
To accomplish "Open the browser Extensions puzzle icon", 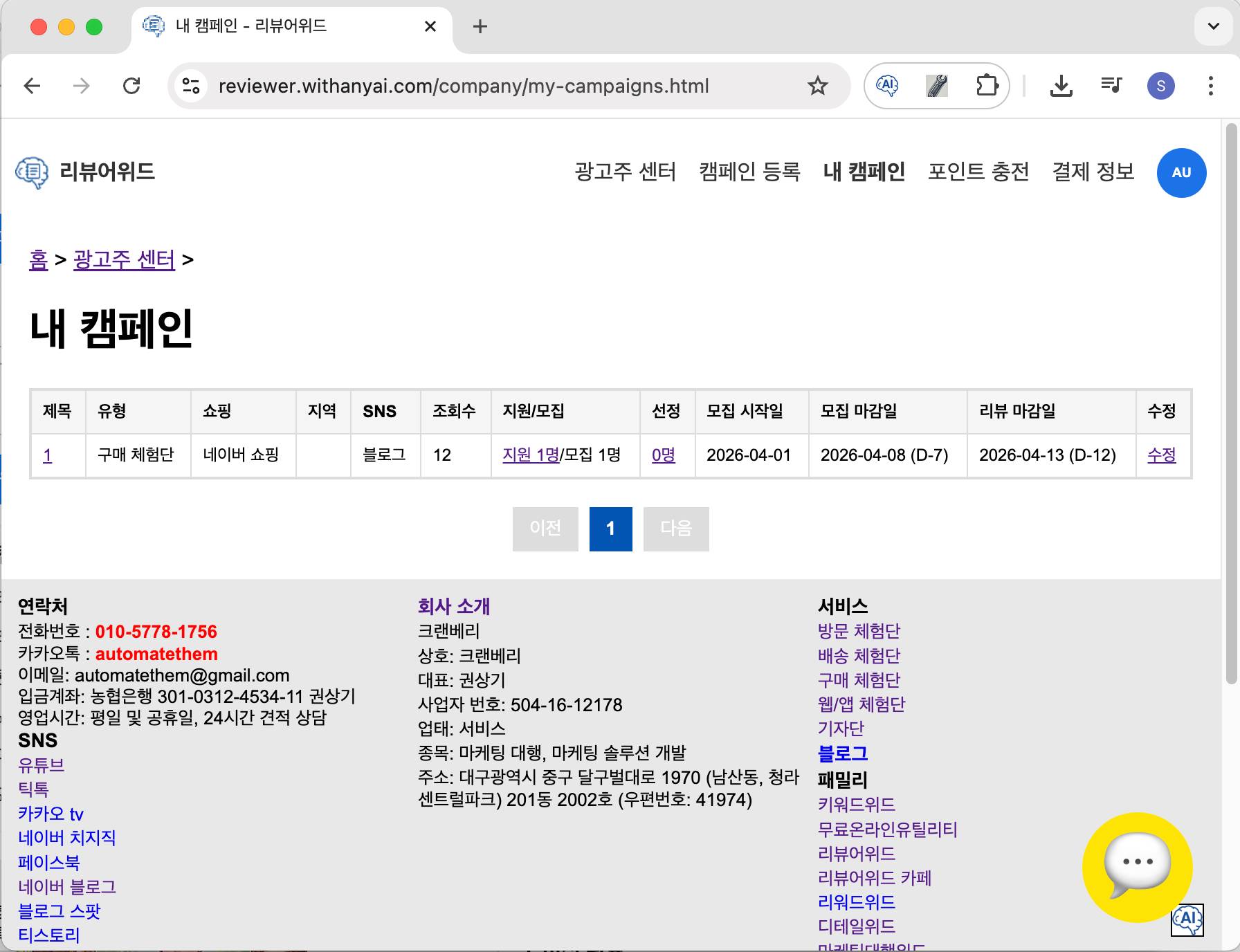I will [x=987, y=86].
